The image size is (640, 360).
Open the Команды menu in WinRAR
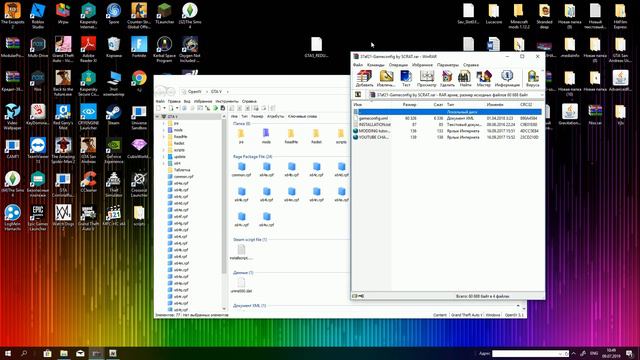(x=376, y=65)
